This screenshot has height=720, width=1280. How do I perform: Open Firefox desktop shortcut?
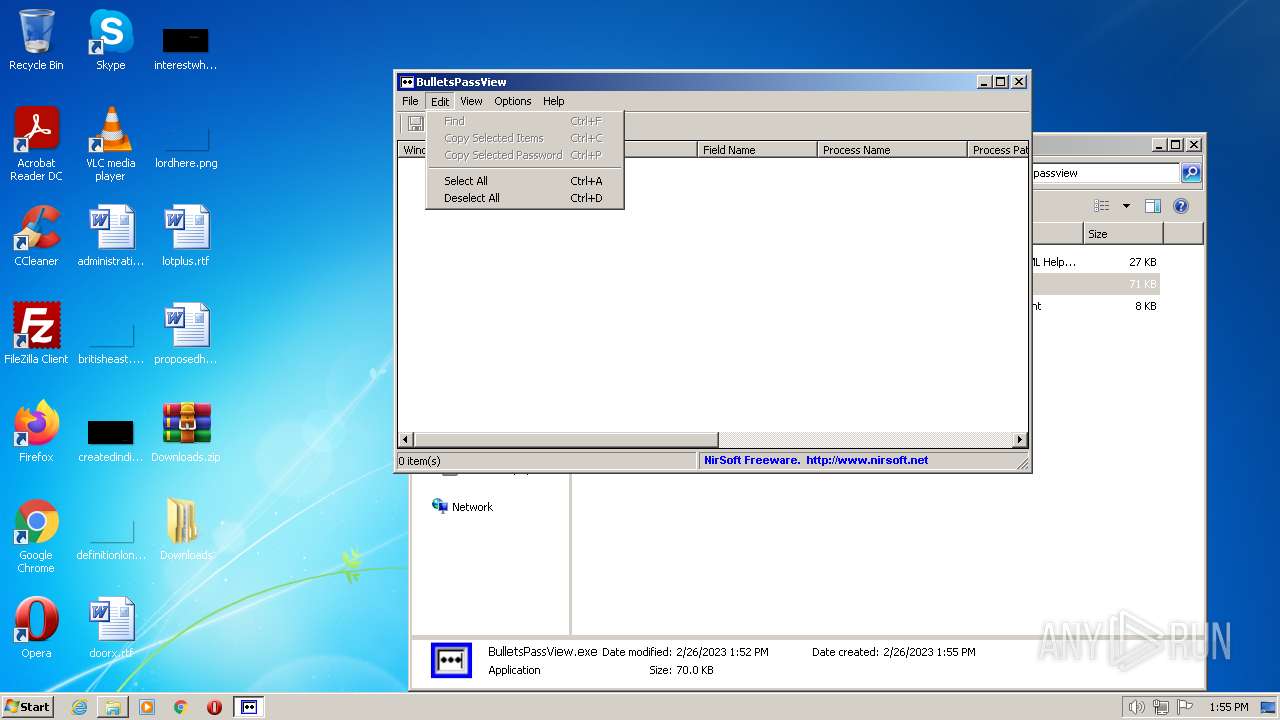click(x=36, y=433)
